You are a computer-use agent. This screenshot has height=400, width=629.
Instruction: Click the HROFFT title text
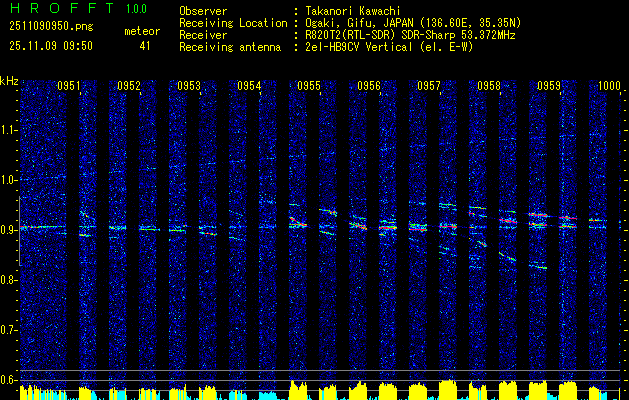point(62,8)
